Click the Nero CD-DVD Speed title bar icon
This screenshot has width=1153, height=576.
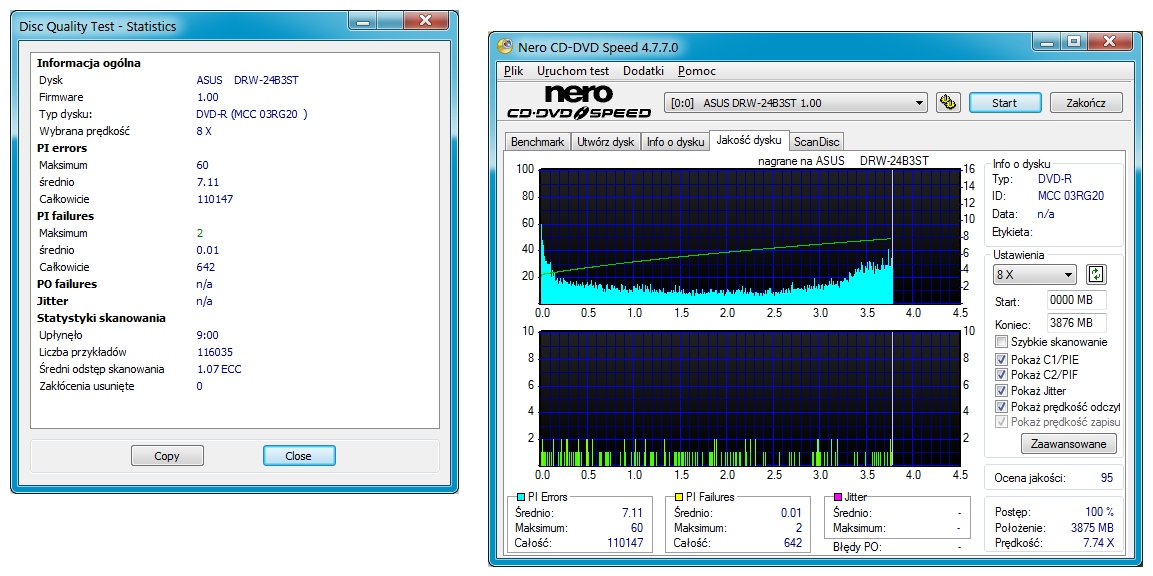tap(504, 47)
